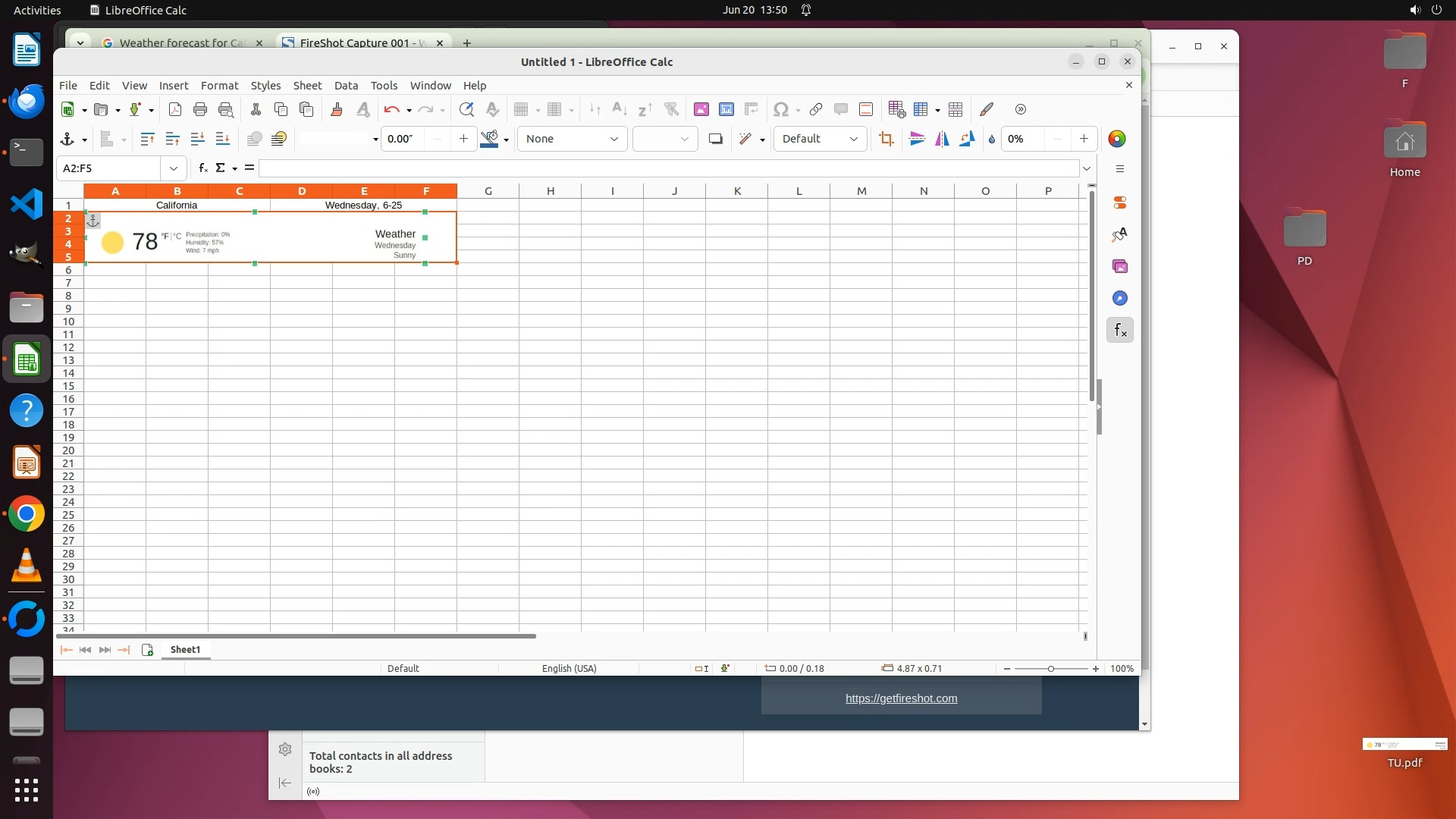Open image Color settings icon

[x=1116, y=139]
